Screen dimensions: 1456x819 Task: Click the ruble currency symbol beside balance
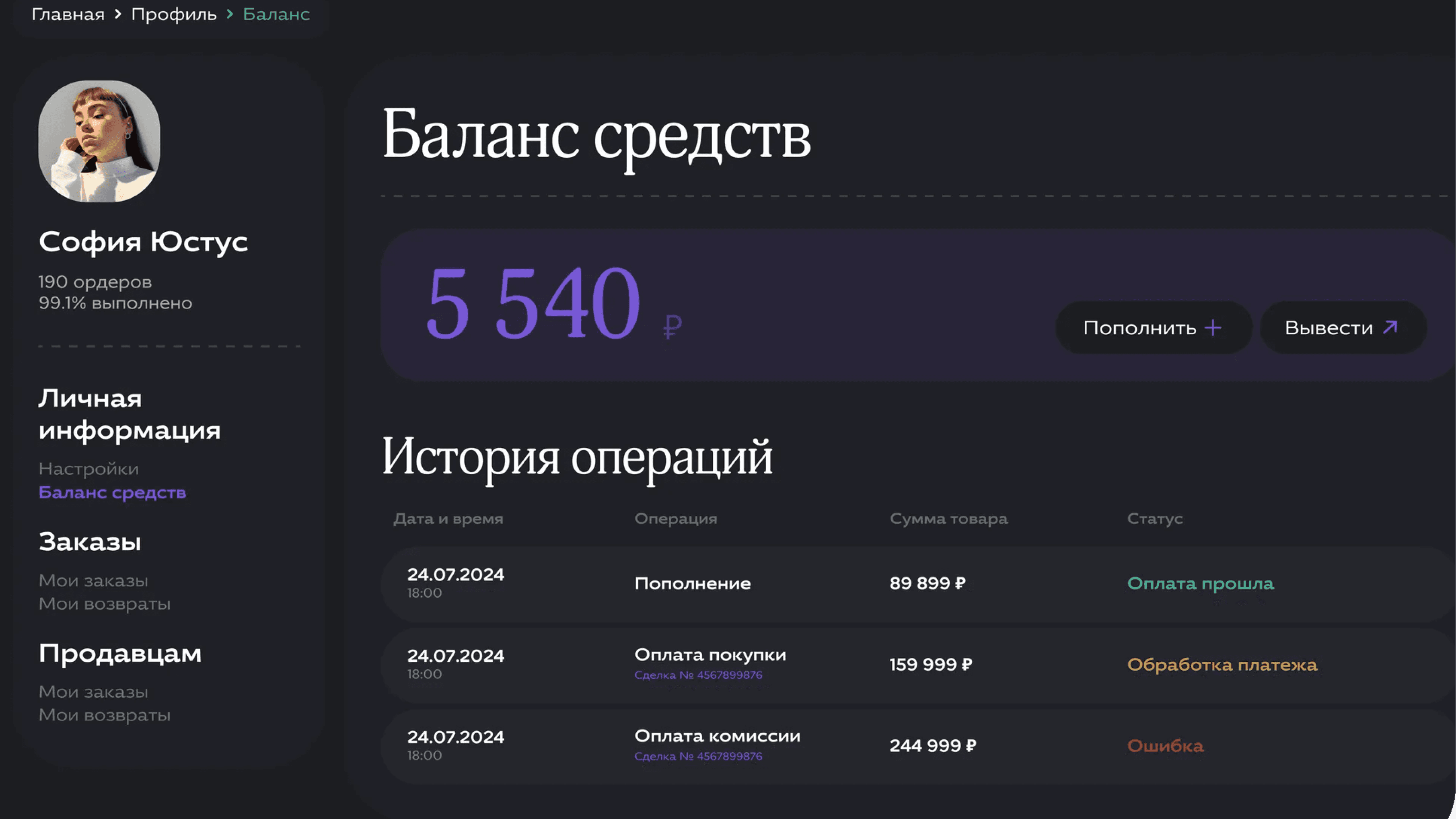click(672, 326)
